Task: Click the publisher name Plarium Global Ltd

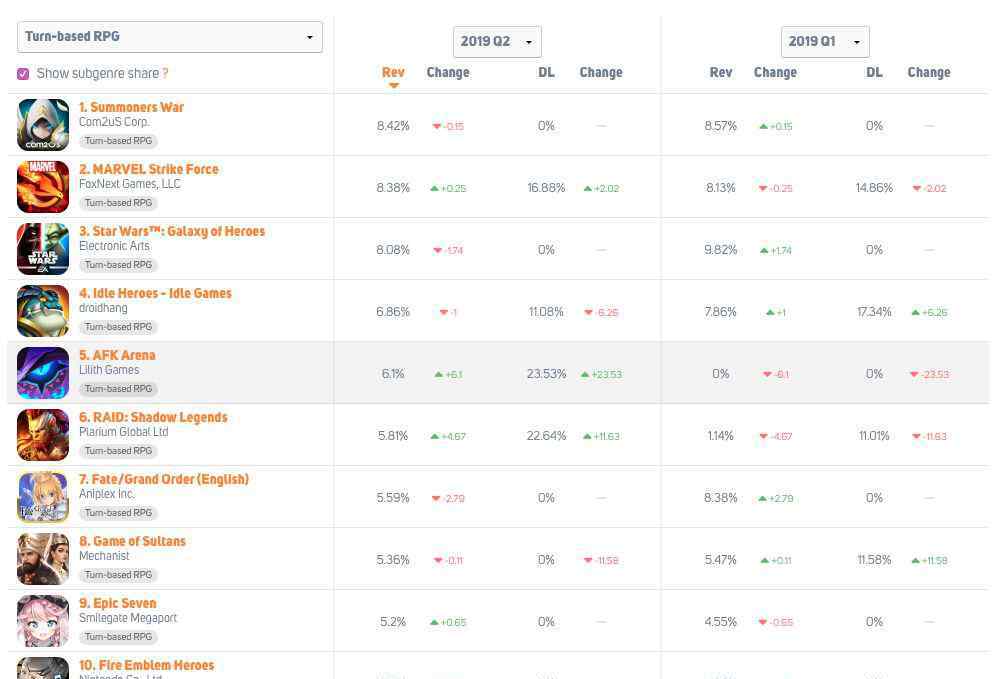Action: (123, 432)
